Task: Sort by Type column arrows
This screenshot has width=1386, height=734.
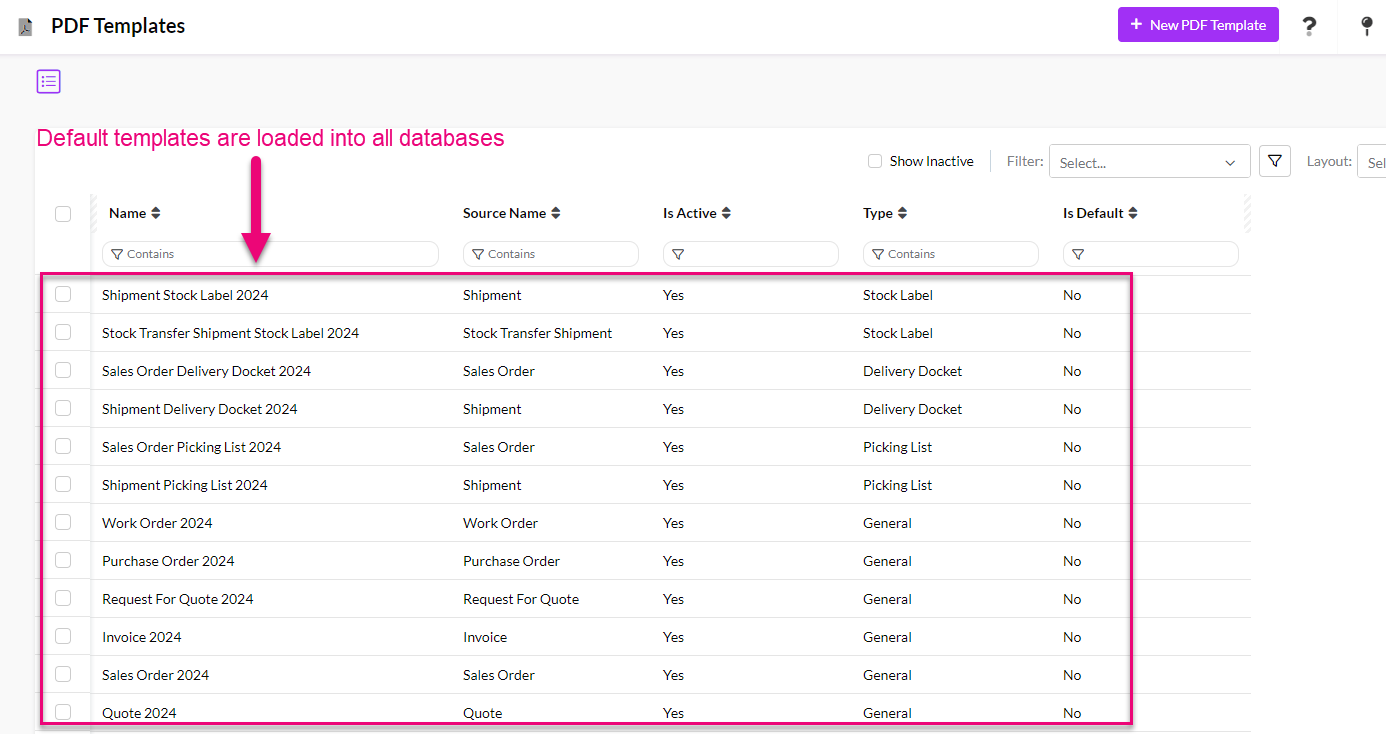Action: tap(902, 213)
